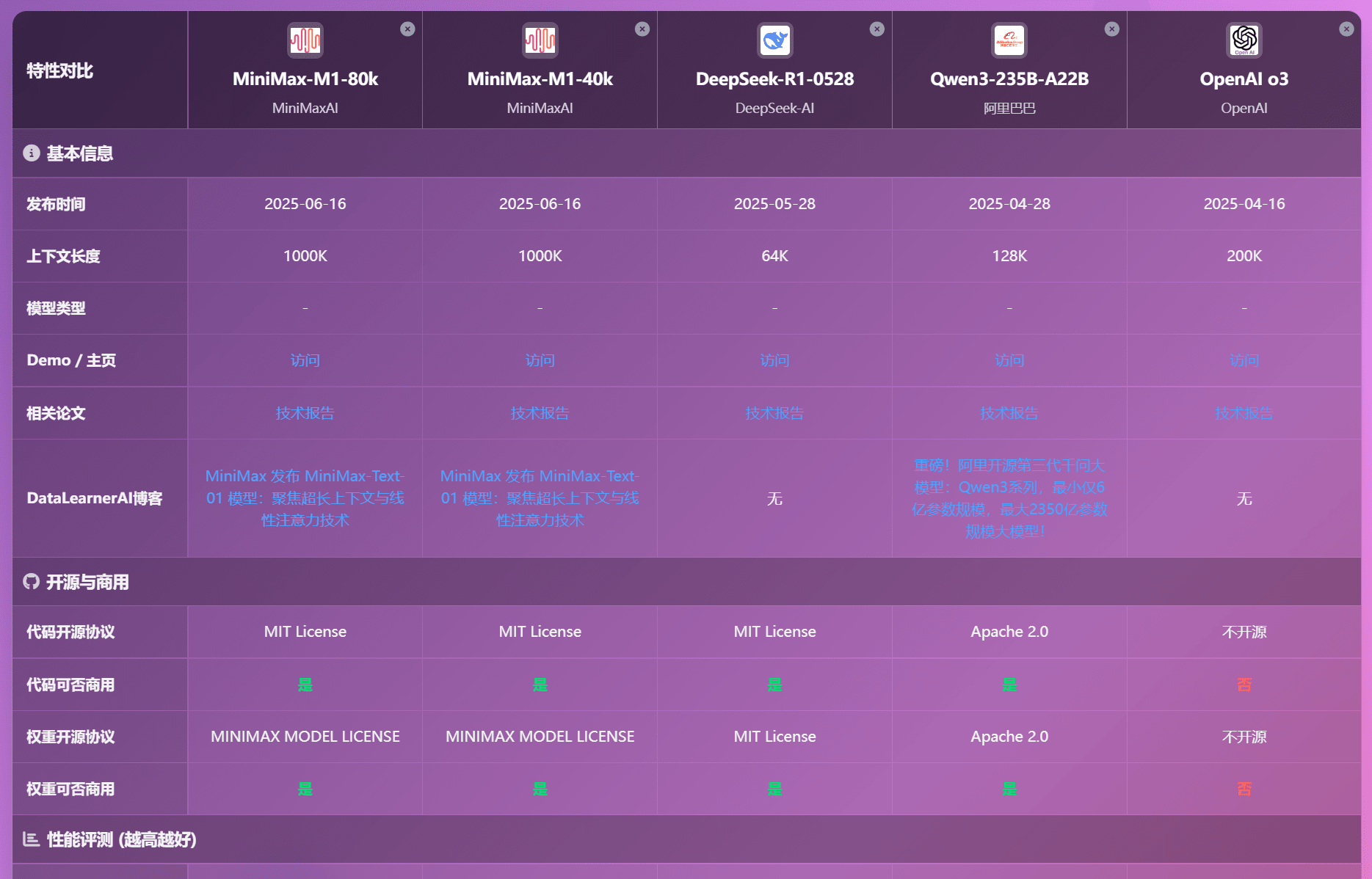The image size is (1372, 879).
Task: Visit the MiniMax-M1-80k demo via 访问
Action: coord(305,360)
